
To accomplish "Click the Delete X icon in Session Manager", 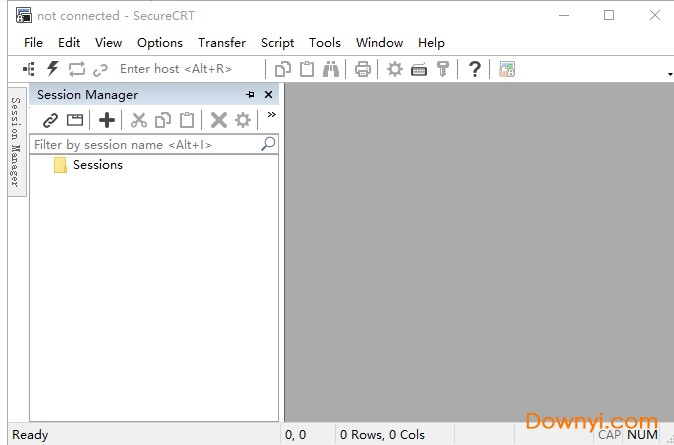I will pos(218,120).
